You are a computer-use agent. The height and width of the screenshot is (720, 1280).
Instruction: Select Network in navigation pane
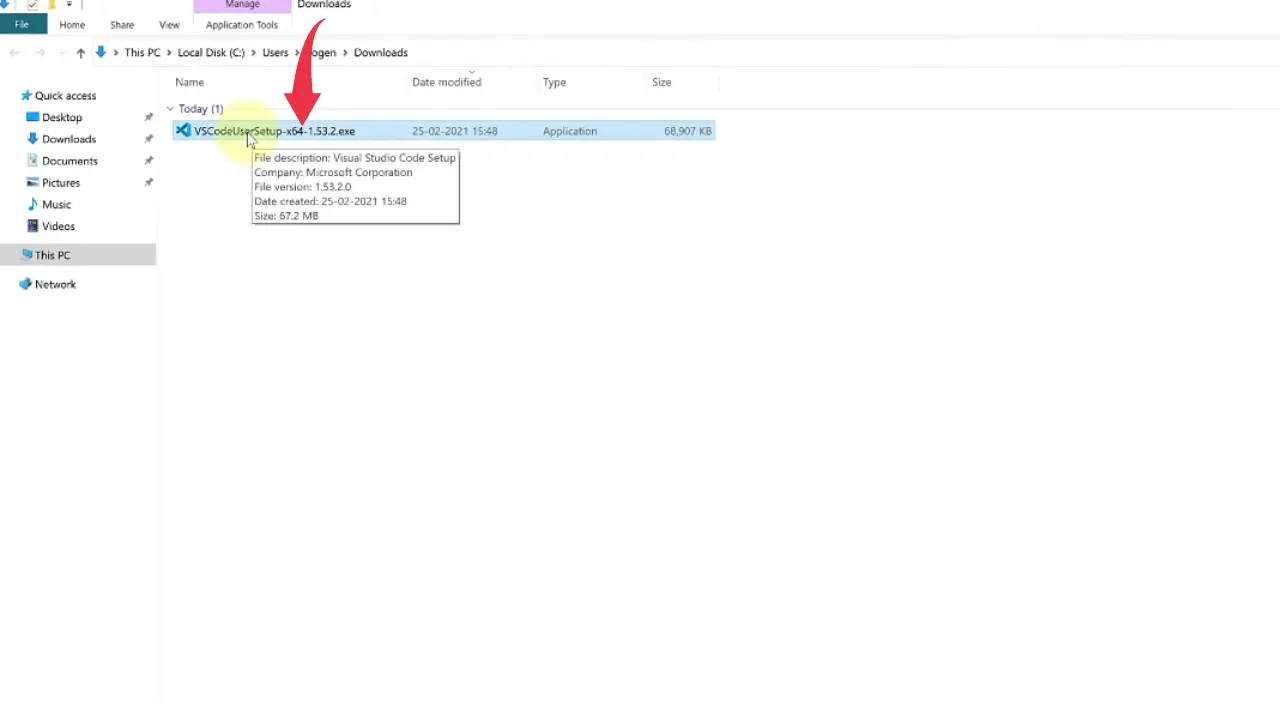point(55,285)
